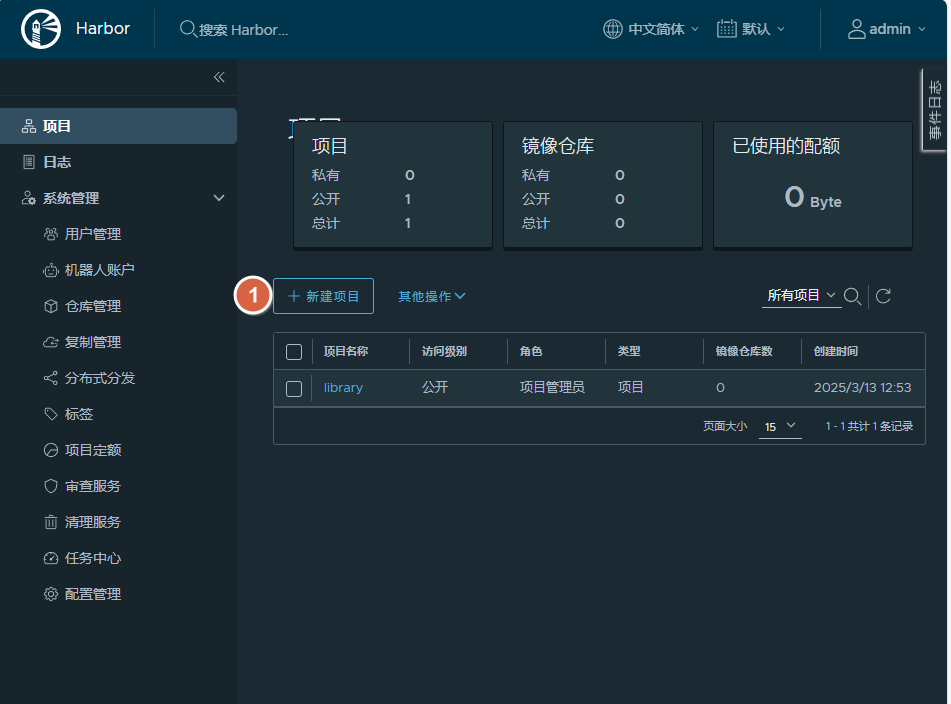
Task: Click the 角色 column header
Action: click(x=531, y=352)
